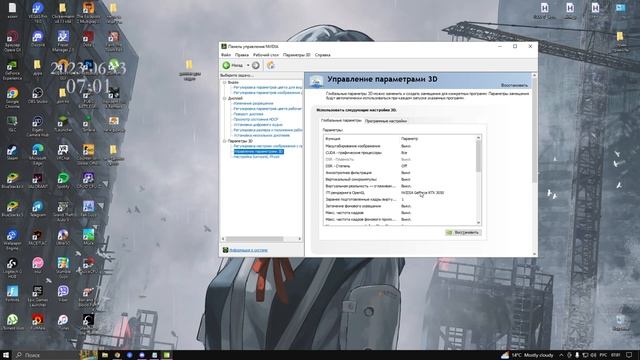Image resolution: width=640 pixels, height=360 pixels.
Task: Click the Forward arrow in NVIDIA toolbar
Action: tap(256, 65)
